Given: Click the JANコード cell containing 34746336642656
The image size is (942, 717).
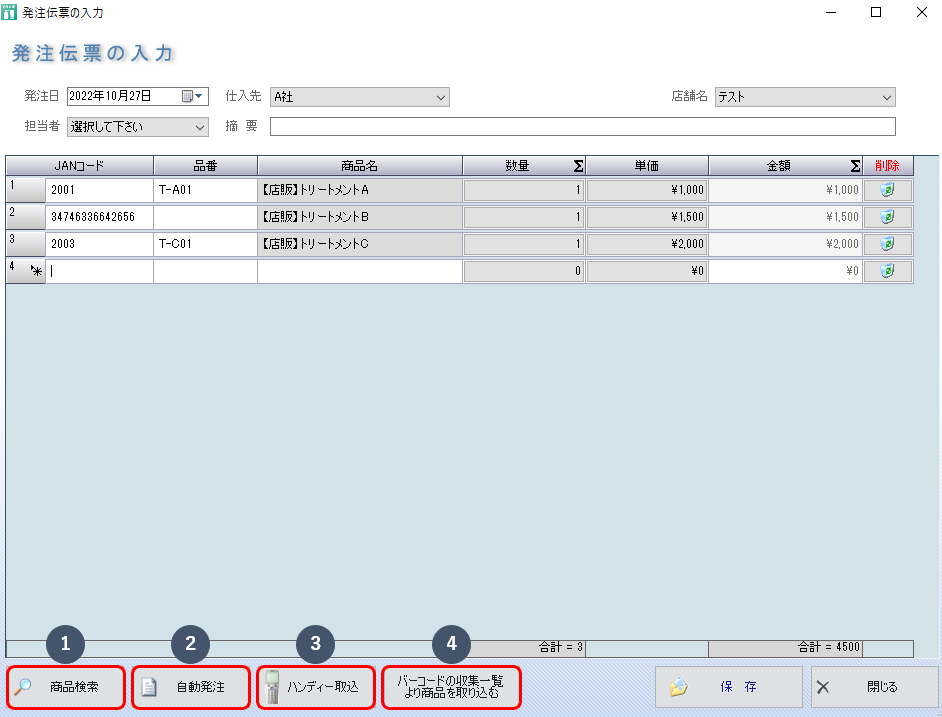Looking at the screenshot, I should coord(99,217).
